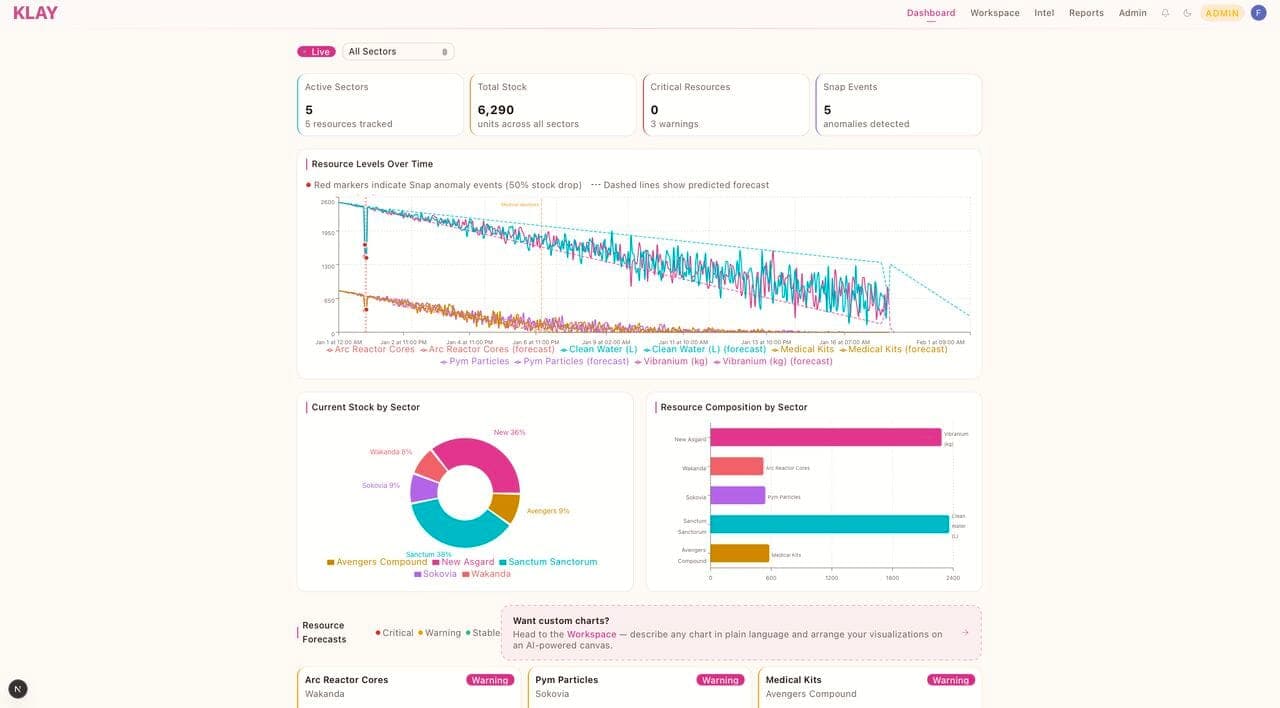The height and width of the screenshot is (708, 1280).
Task: Click the "Resource Composition by Sector" heading
Action: 734,407
